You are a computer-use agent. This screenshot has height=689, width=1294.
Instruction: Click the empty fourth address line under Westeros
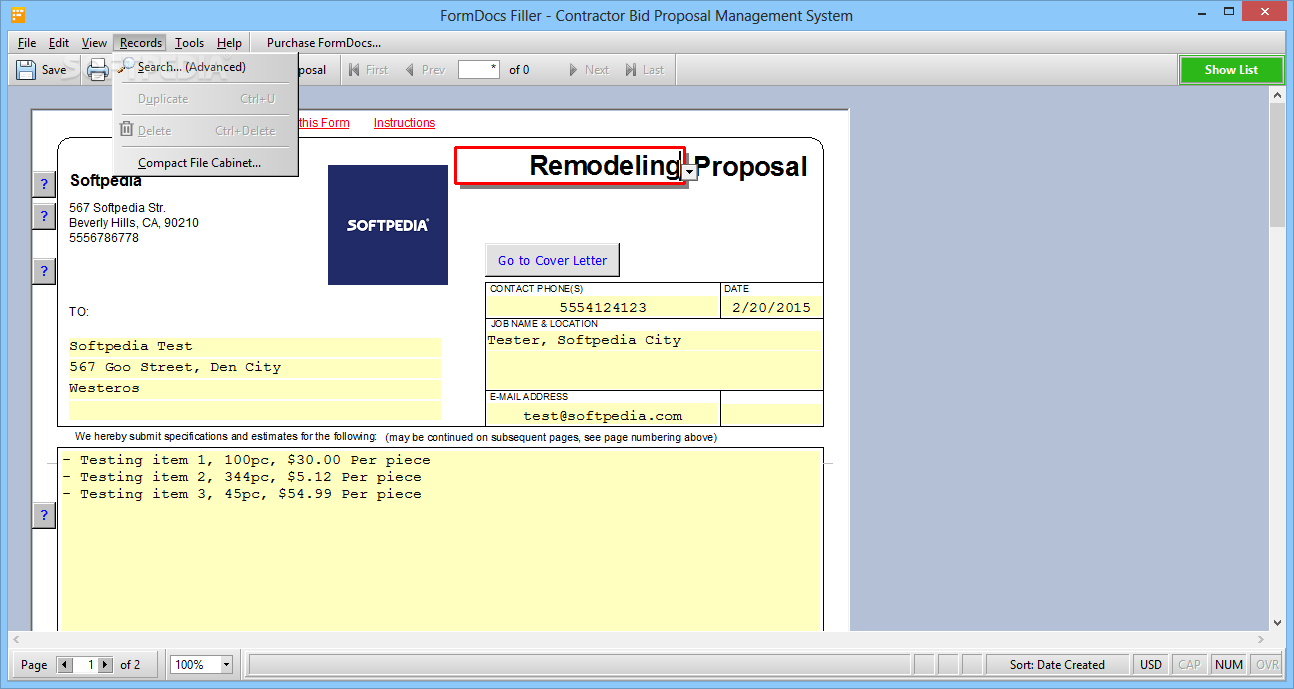[254, 409]
